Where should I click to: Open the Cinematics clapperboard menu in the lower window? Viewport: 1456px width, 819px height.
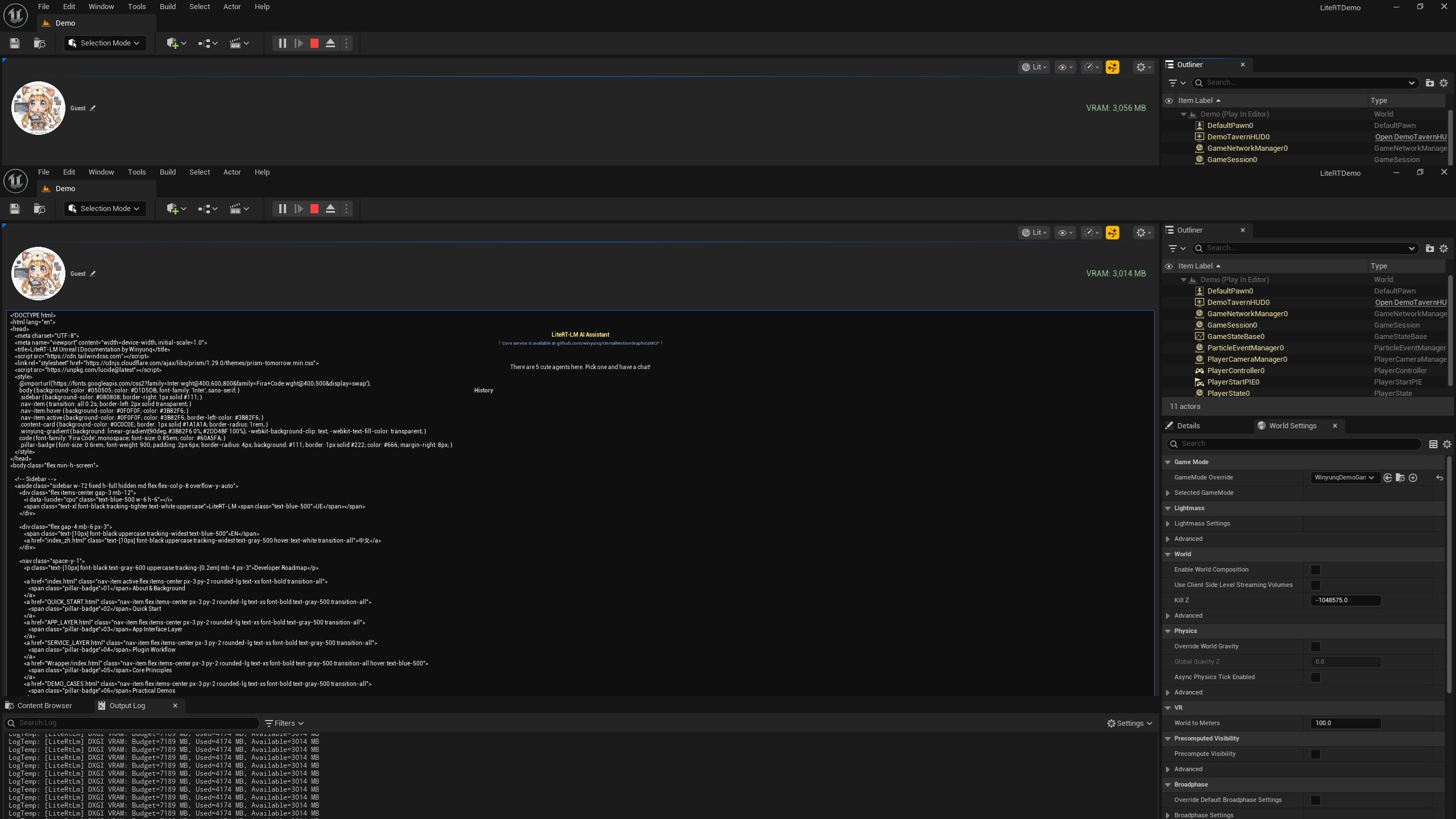click(x=239, y=209)
